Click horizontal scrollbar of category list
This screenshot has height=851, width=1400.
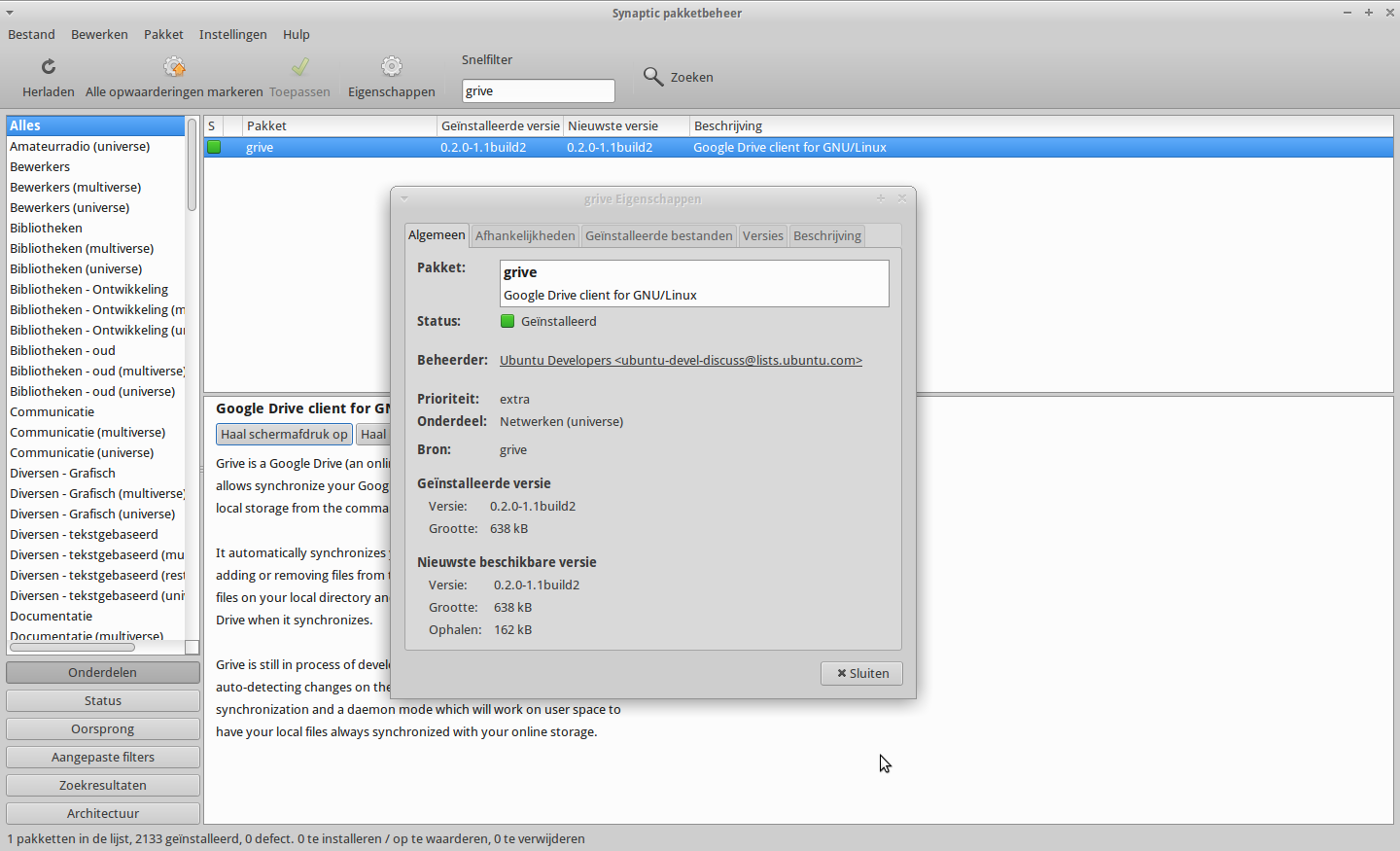tap(73, 647)
